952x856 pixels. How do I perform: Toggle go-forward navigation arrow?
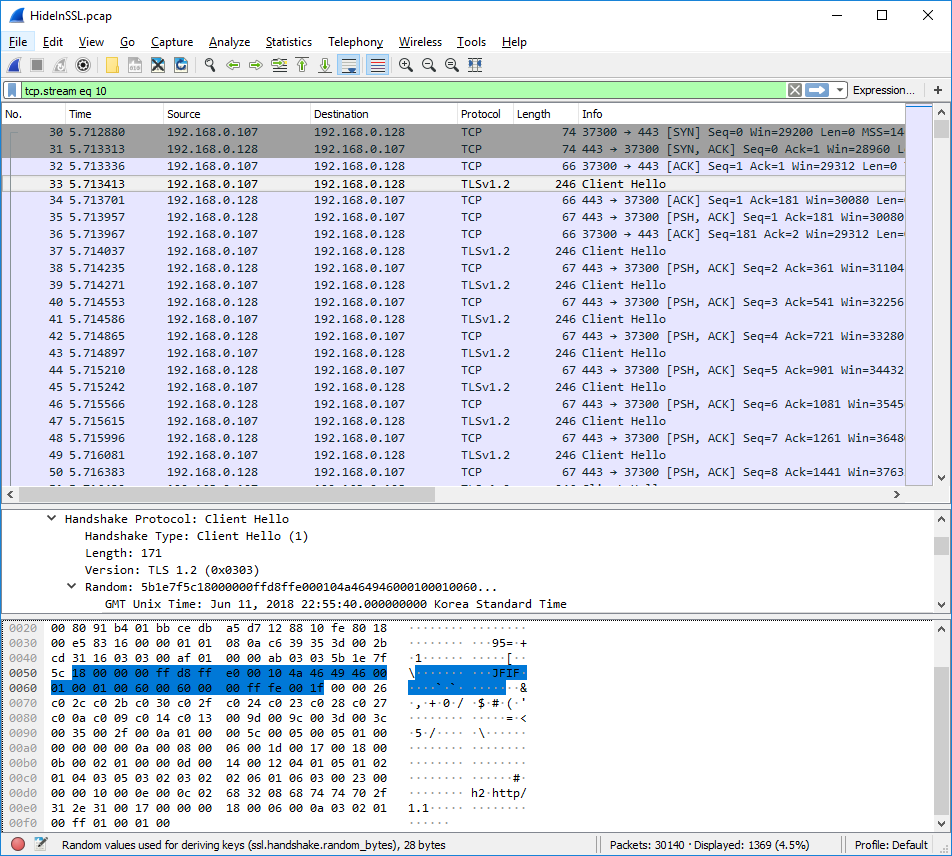pyautogui.click(x=256, y=65)
